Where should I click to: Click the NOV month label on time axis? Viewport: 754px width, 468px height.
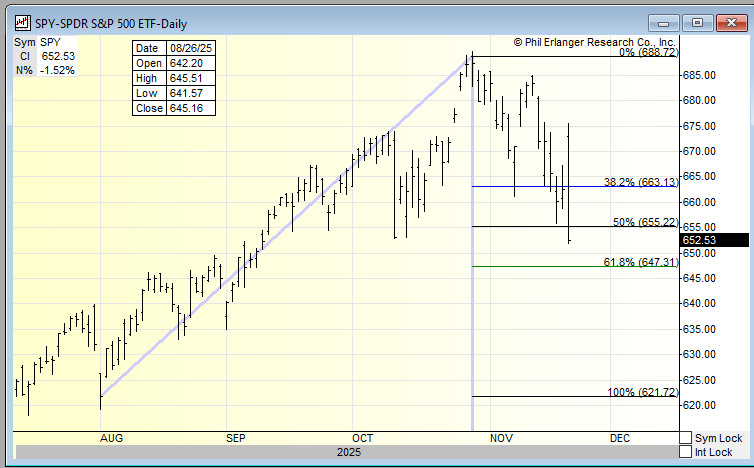click(x=501, y=438)
